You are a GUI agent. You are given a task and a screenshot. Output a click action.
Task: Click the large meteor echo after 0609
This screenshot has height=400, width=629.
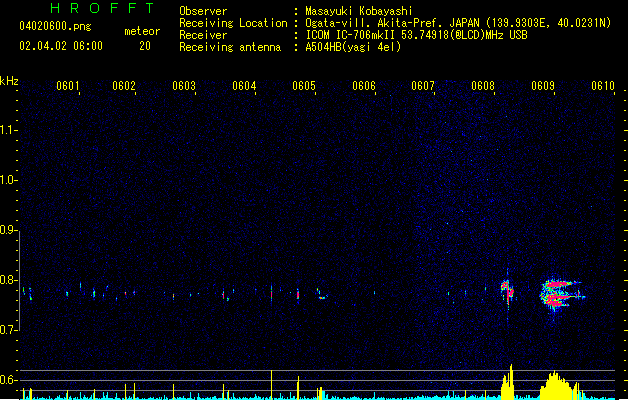(561, 295)
